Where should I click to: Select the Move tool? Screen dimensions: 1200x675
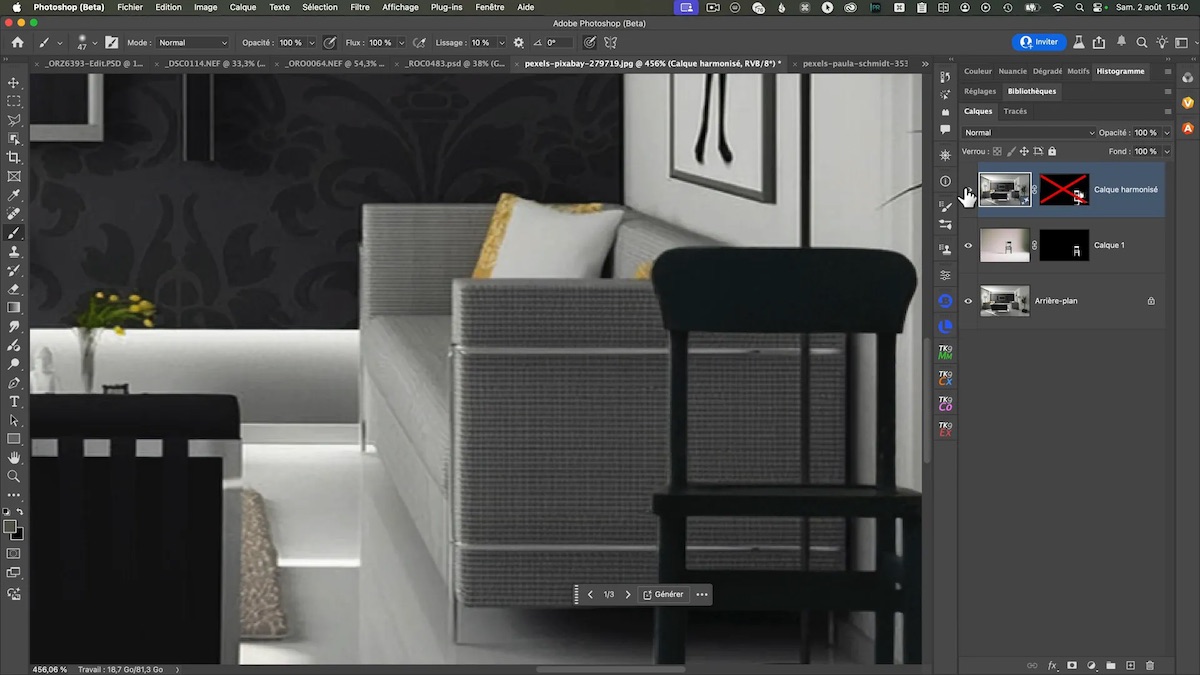[x=14, y=83]
